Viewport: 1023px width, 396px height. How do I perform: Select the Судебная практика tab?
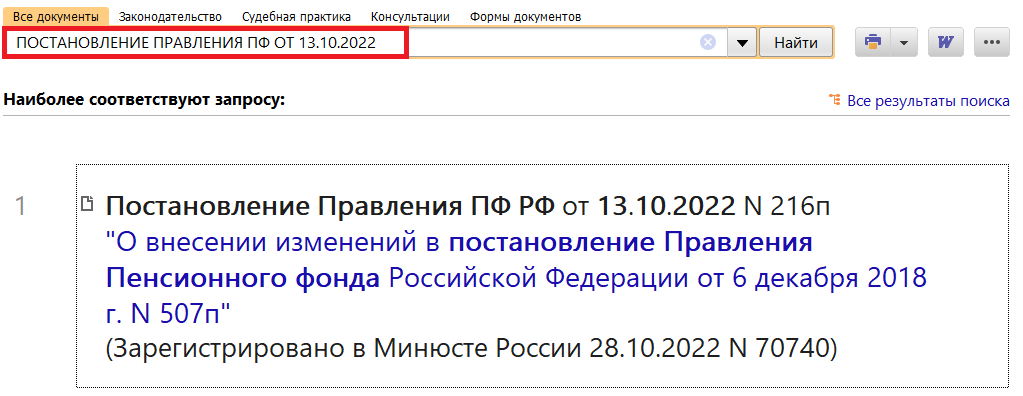click(296, 17)
